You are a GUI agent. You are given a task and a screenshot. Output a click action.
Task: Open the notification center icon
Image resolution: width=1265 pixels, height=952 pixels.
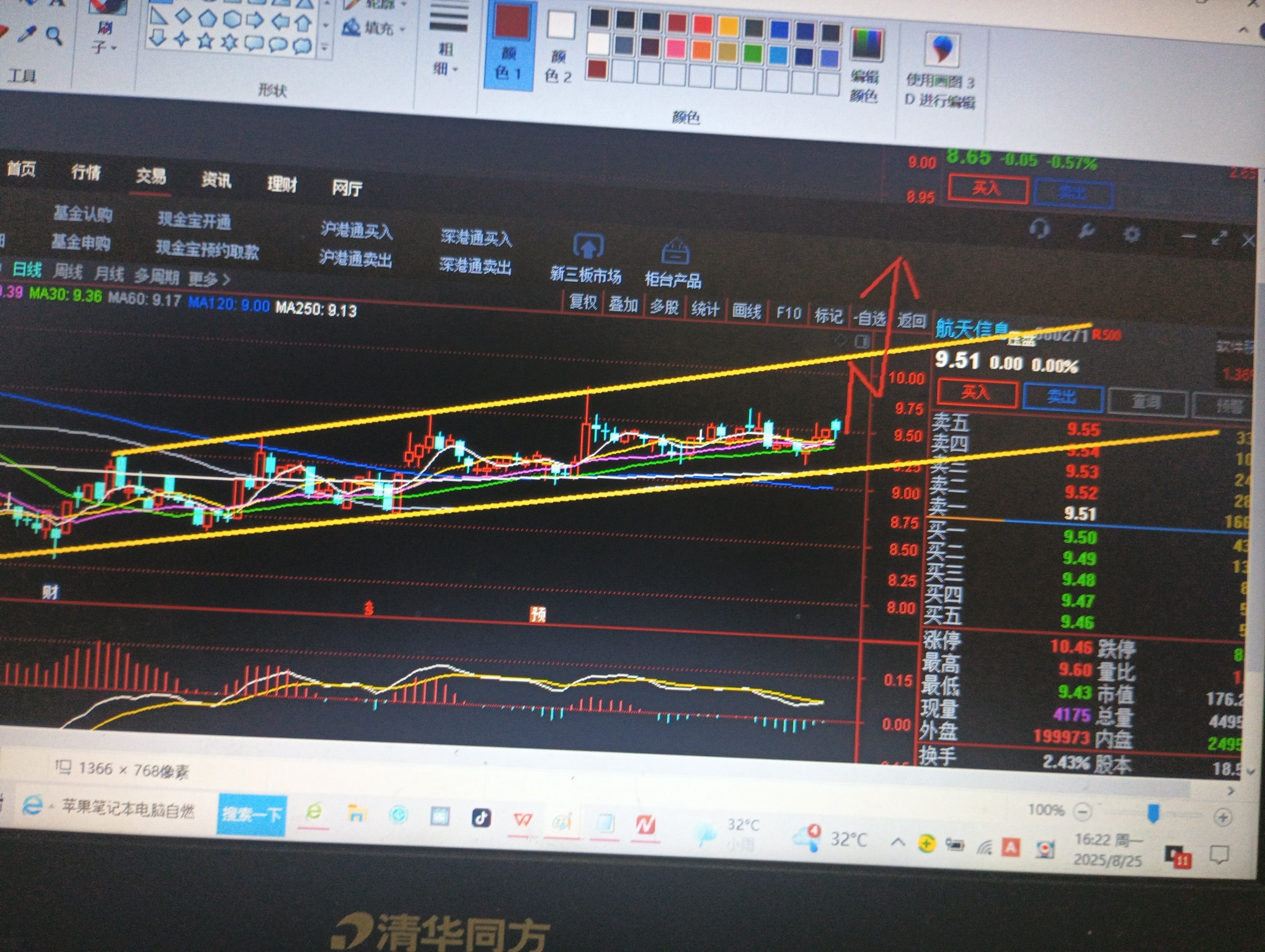pos(1220,856)
